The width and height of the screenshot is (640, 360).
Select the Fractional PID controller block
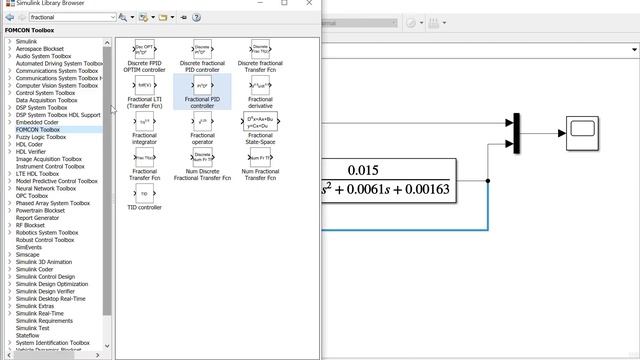coord(202,91)
